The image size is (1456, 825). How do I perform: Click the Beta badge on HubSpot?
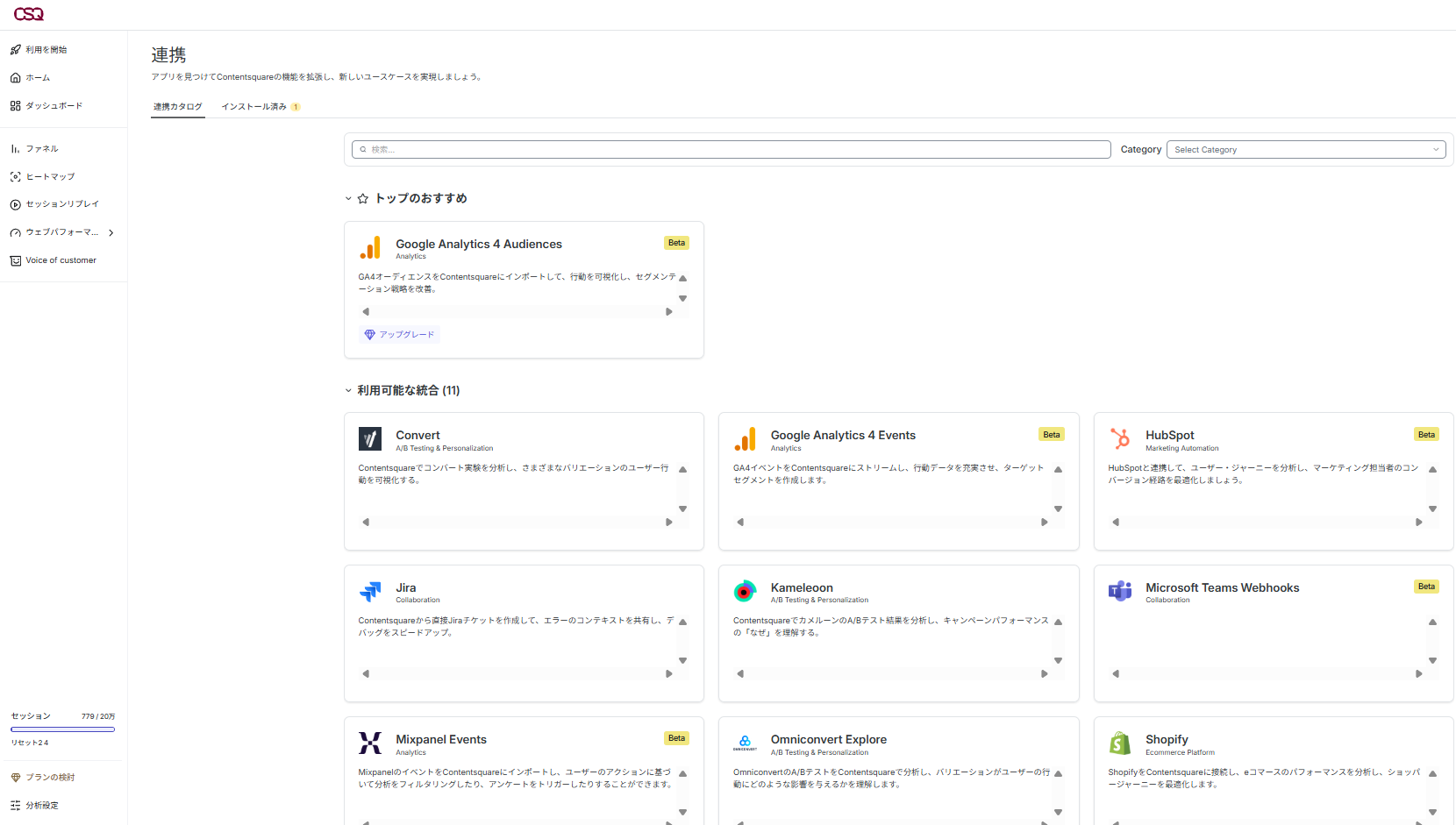(x=1426, y=435)
